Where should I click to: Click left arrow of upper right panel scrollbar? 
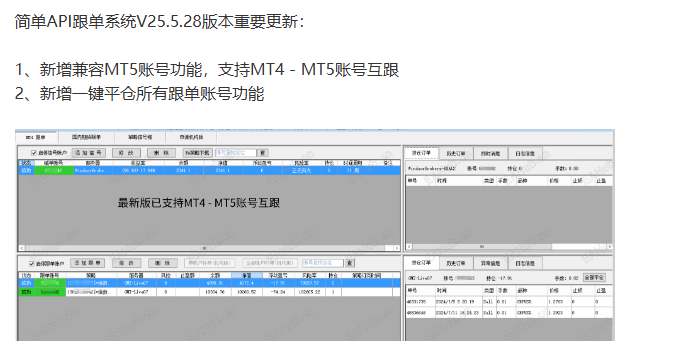click(x=409, y=247)
